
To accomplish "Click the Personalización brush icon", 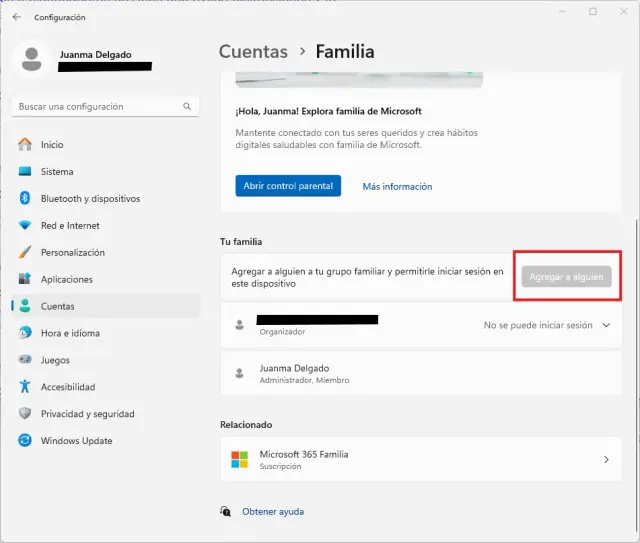I will pos(25,253).
